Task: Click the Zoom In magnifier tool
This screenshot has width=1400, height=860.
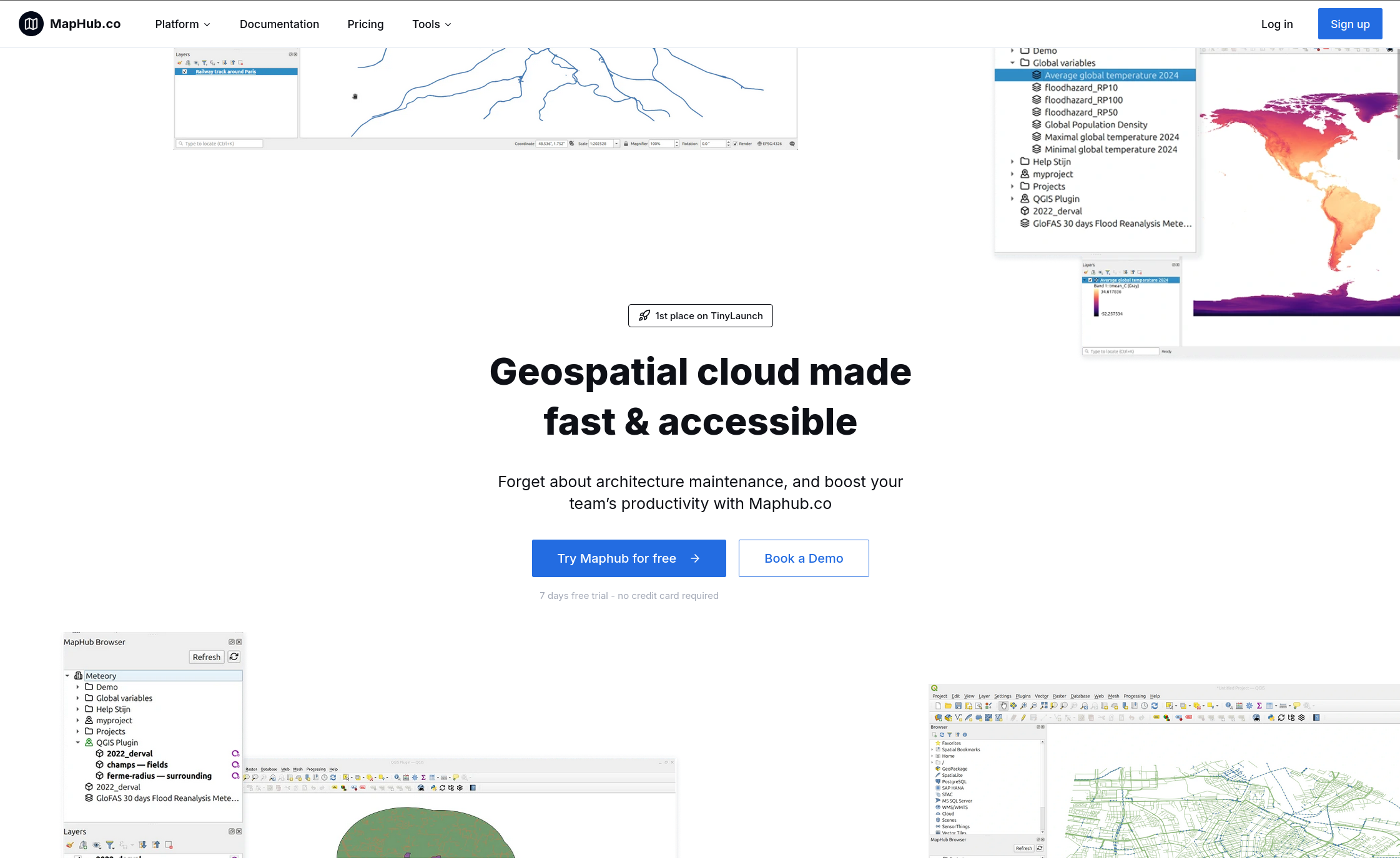Action: point(1023,706)
